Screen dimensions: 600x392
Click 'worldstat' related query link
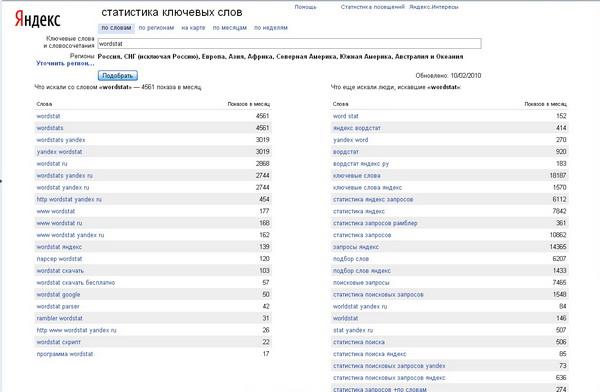point(346,318)
